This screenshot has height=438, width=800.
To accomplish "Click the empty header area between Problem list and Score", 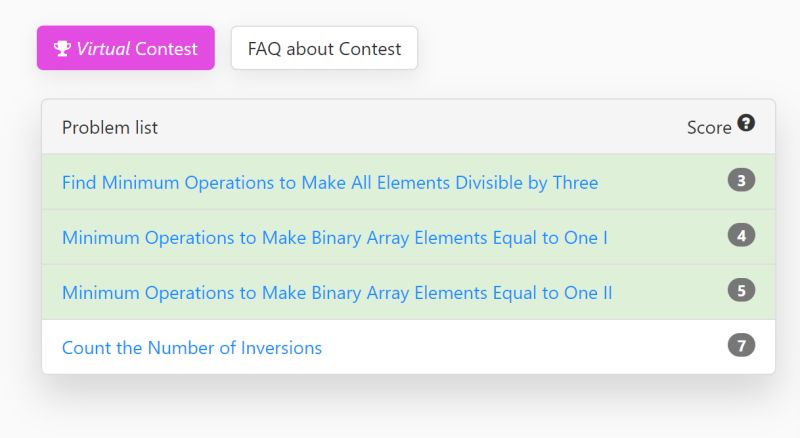I will tap(420, 128).
